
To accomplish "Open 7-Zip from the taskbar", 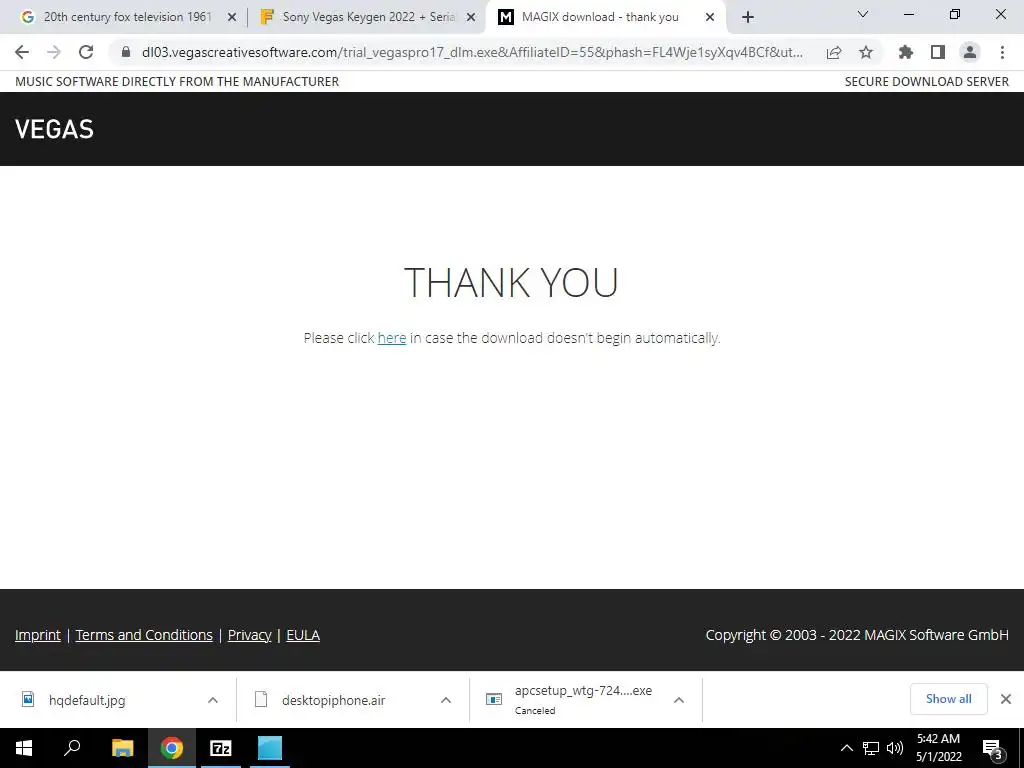I will 221,748.
